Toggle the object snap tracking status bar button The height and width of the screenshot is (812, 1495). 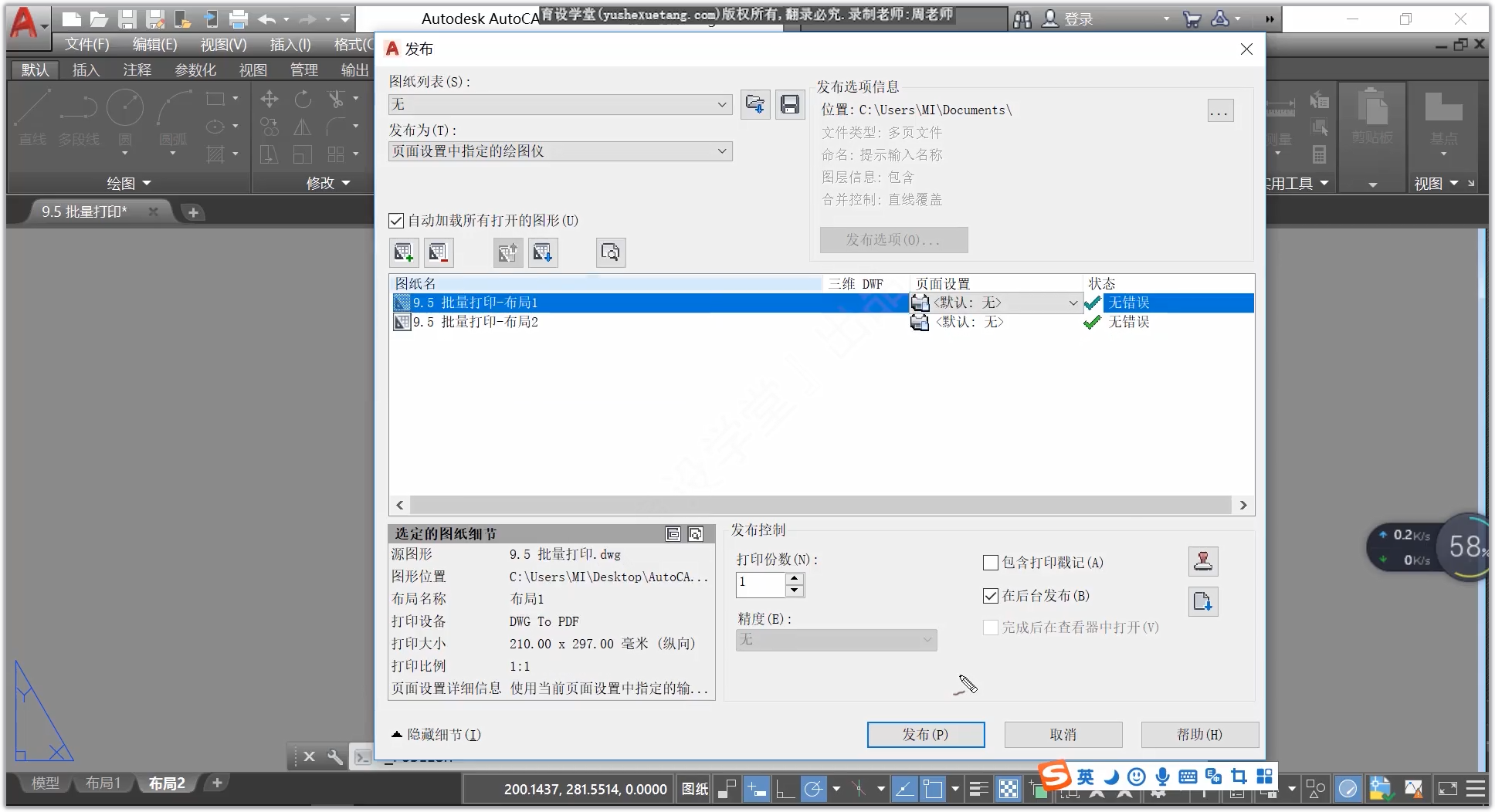[903, 789]
